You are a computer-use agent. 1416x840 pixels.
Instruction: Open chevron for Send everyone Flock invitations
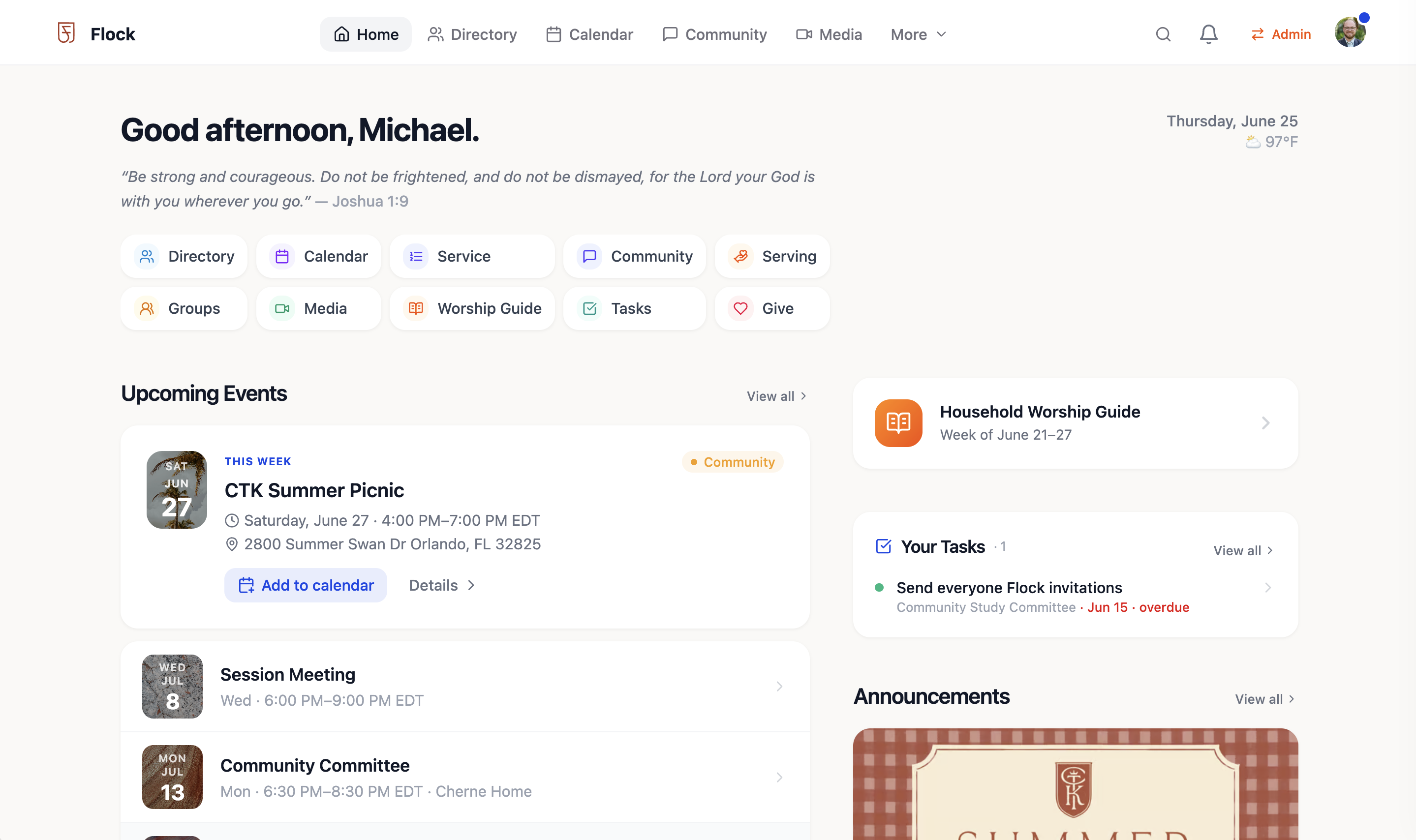(x=1268, y=588)
